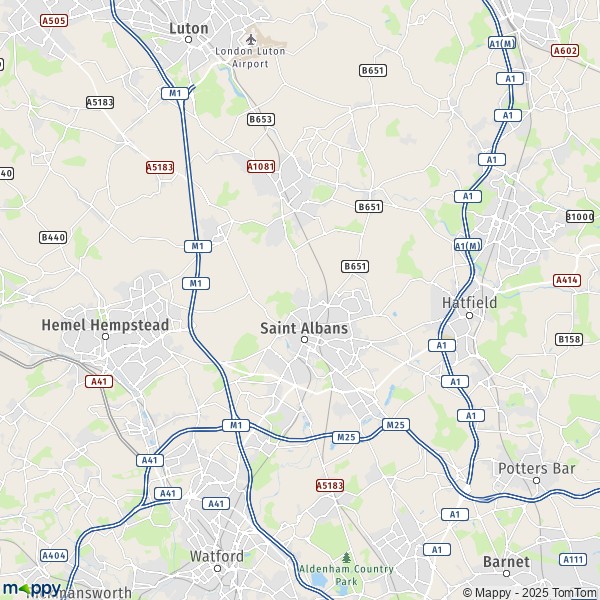Select the A404 road shield

click(54, 555)
